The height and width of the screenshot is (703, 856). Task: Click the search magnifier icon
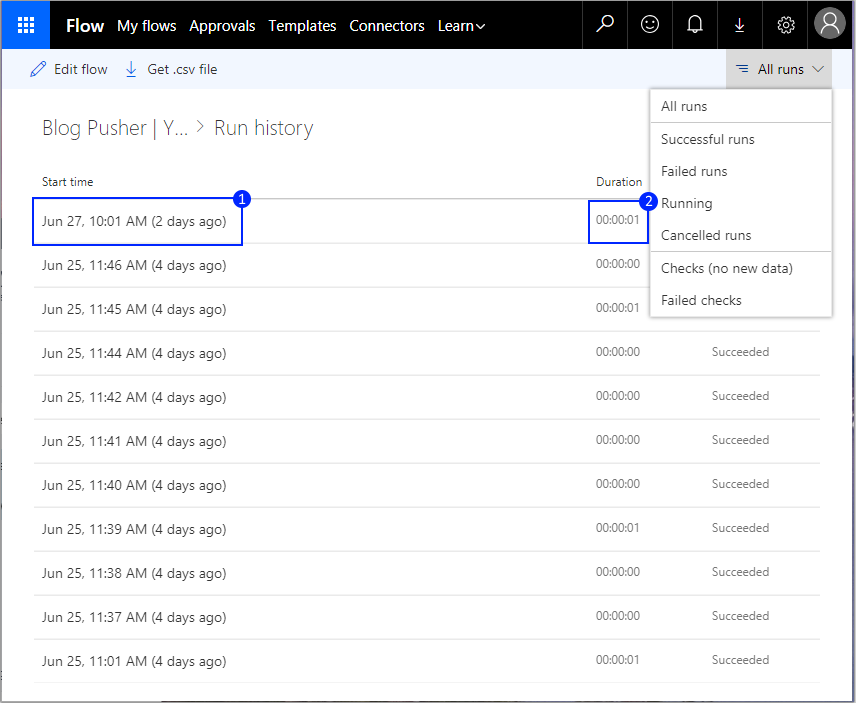tap(604, 25)
